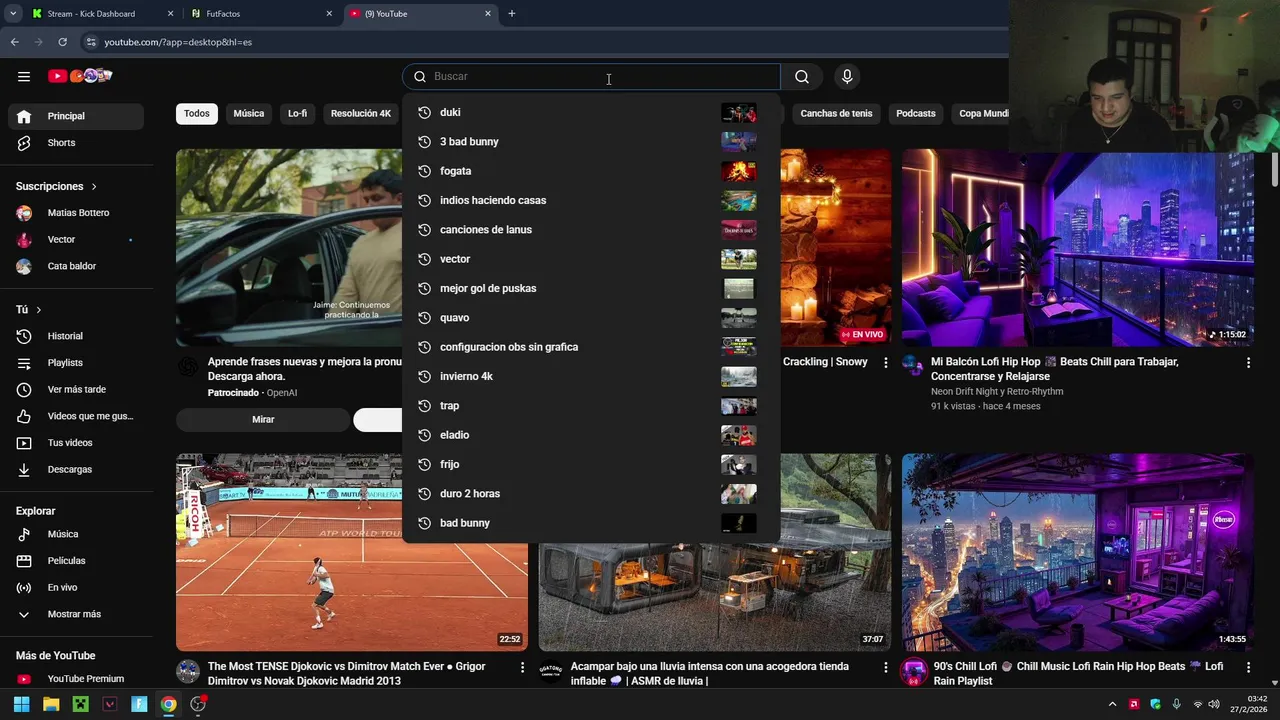Open options for Mi Balcón Lofi video
This screenshot has height=720, width=1280.
click(1248, 362)
